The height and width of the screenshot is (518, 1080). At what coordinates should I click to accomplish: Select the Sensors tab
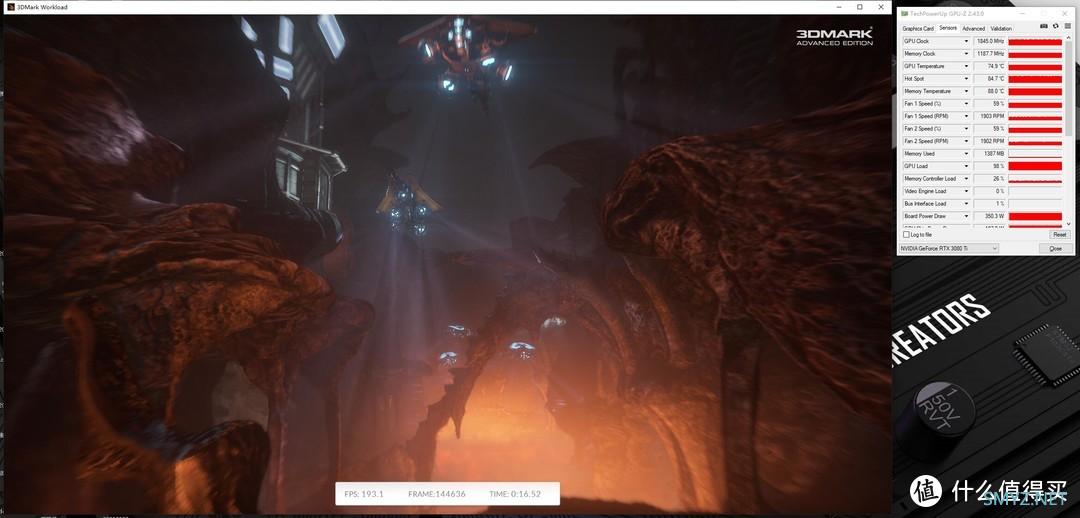tap(948, 28)
